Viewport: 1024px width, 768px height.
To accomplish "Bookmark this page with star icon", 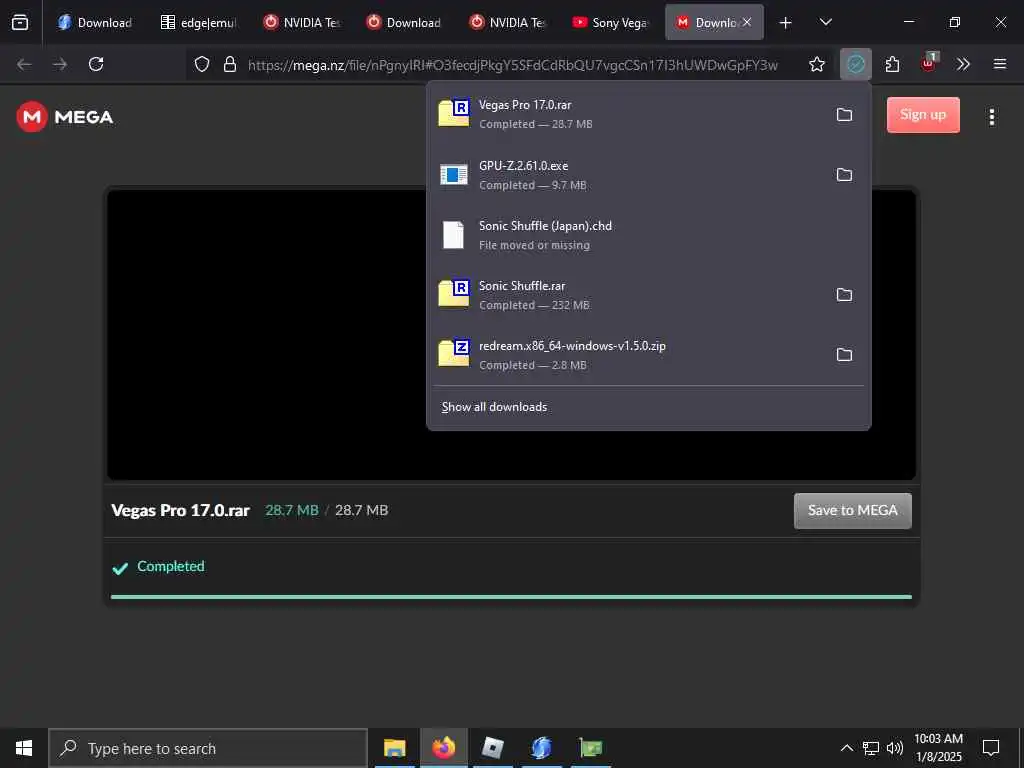I will (816, 64).
